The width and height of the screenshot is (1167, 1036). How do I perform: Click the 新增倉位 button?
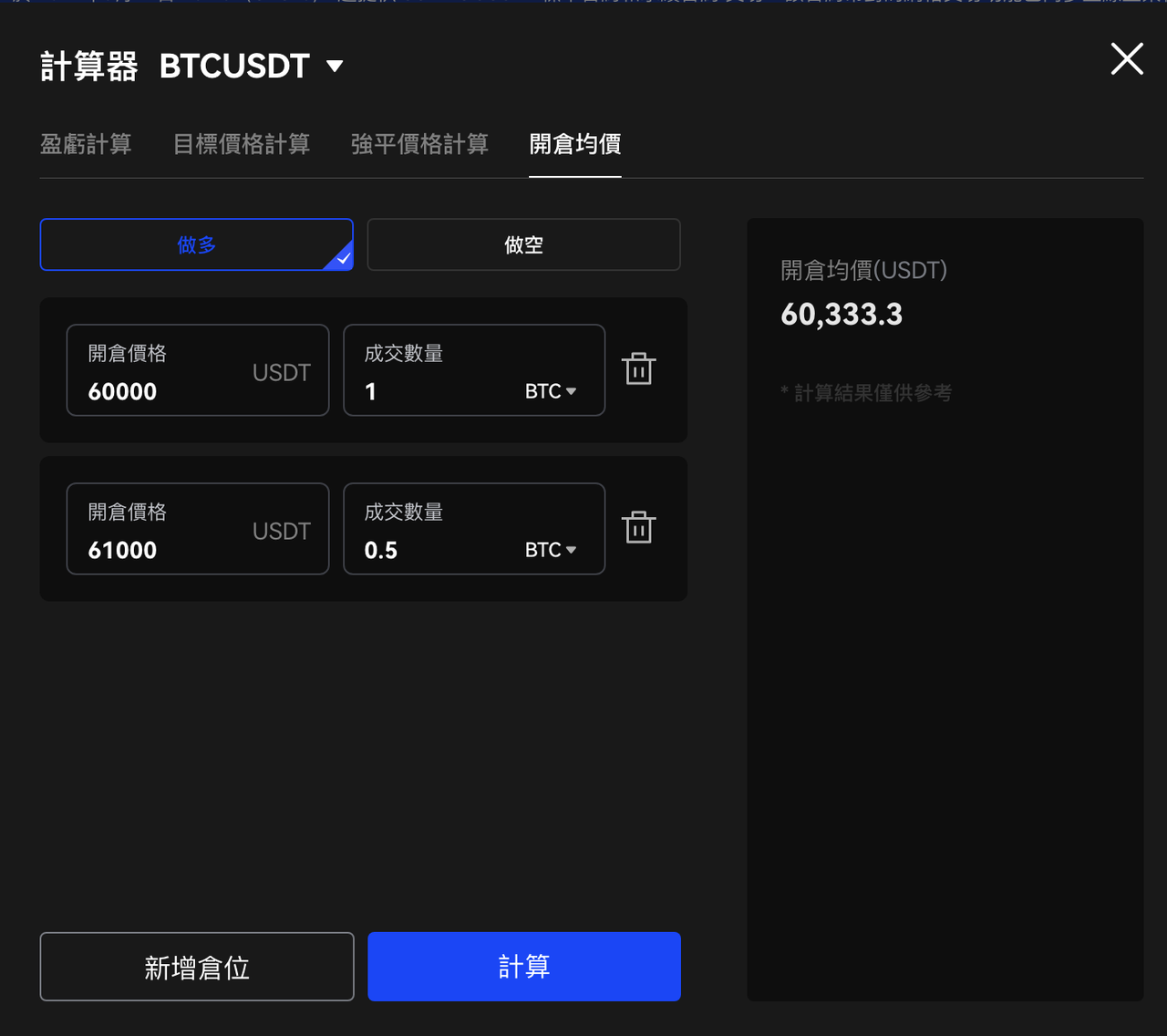pos(196,967)
